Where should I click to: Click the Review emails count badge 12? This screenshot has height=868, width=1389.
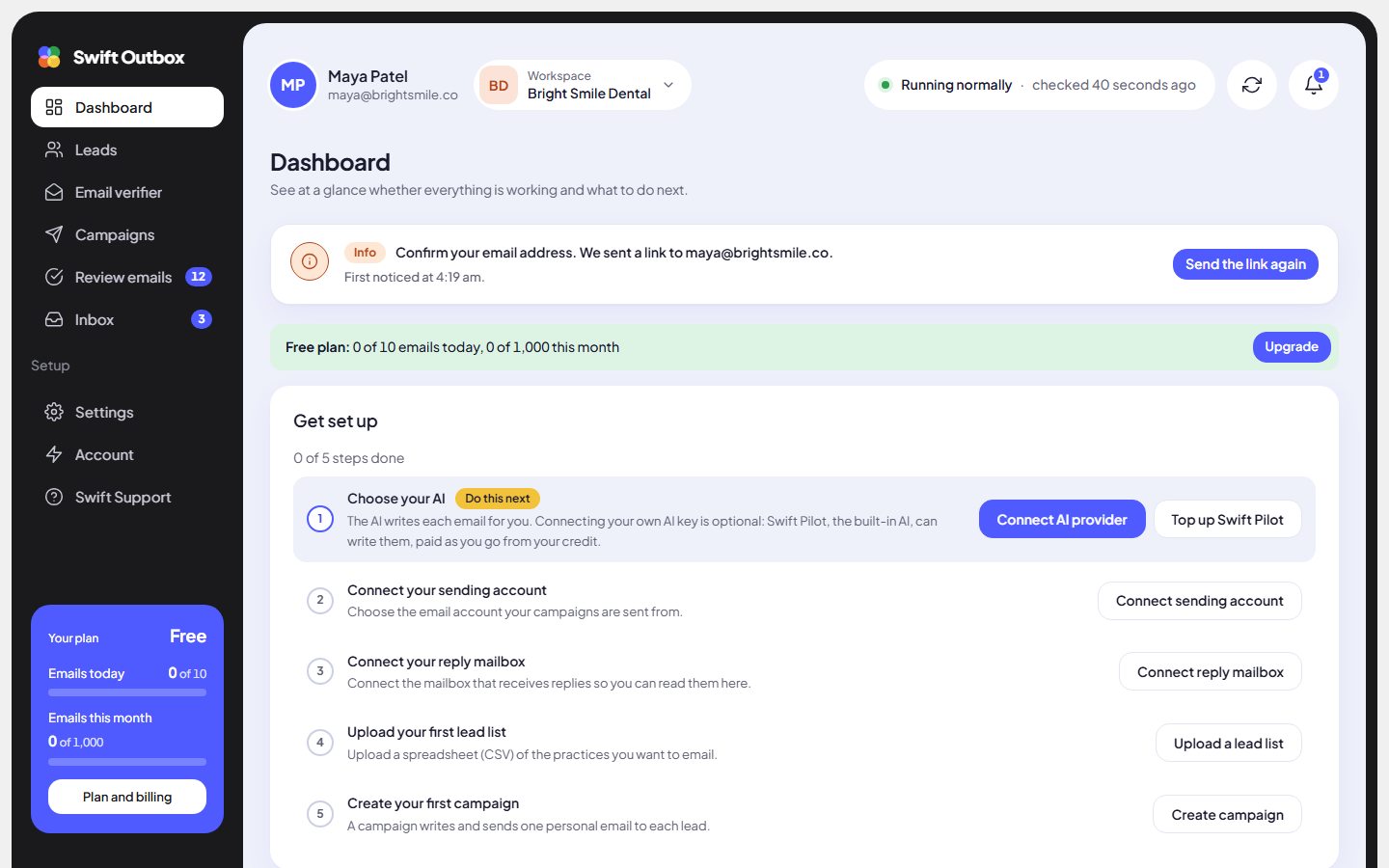click(199, 277)
